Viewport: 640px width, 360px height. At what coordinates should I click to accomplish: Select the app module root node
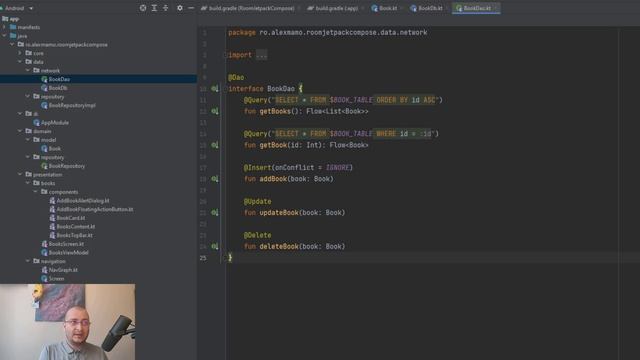click(14, 19)
